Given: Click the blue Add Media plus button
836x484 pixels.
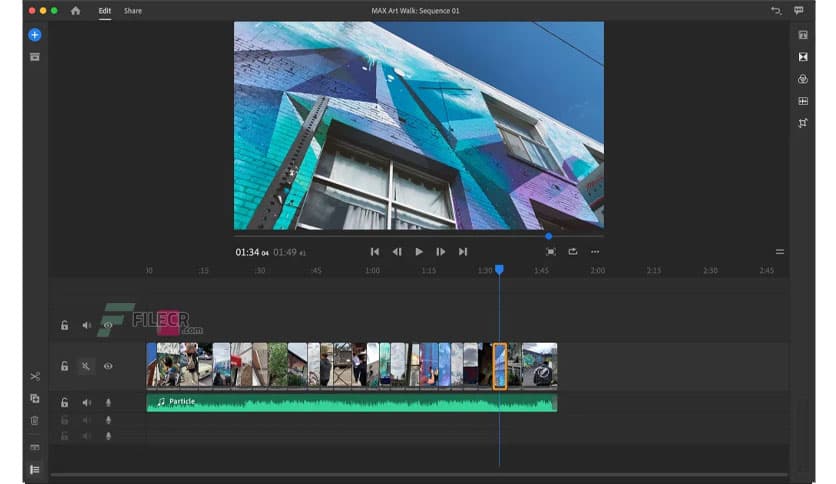Looking at the screenshot, I should 35,35.
